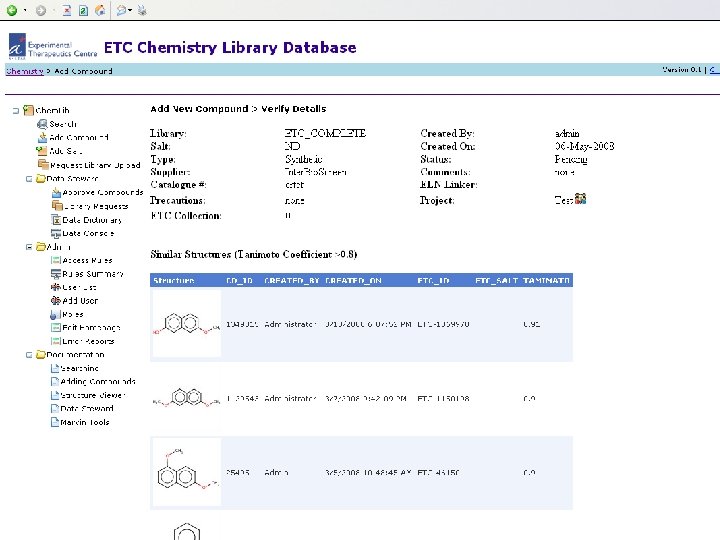
Task: Click the browser Forward arrow button
Action: pyautogui.click(x=41, y=10)
